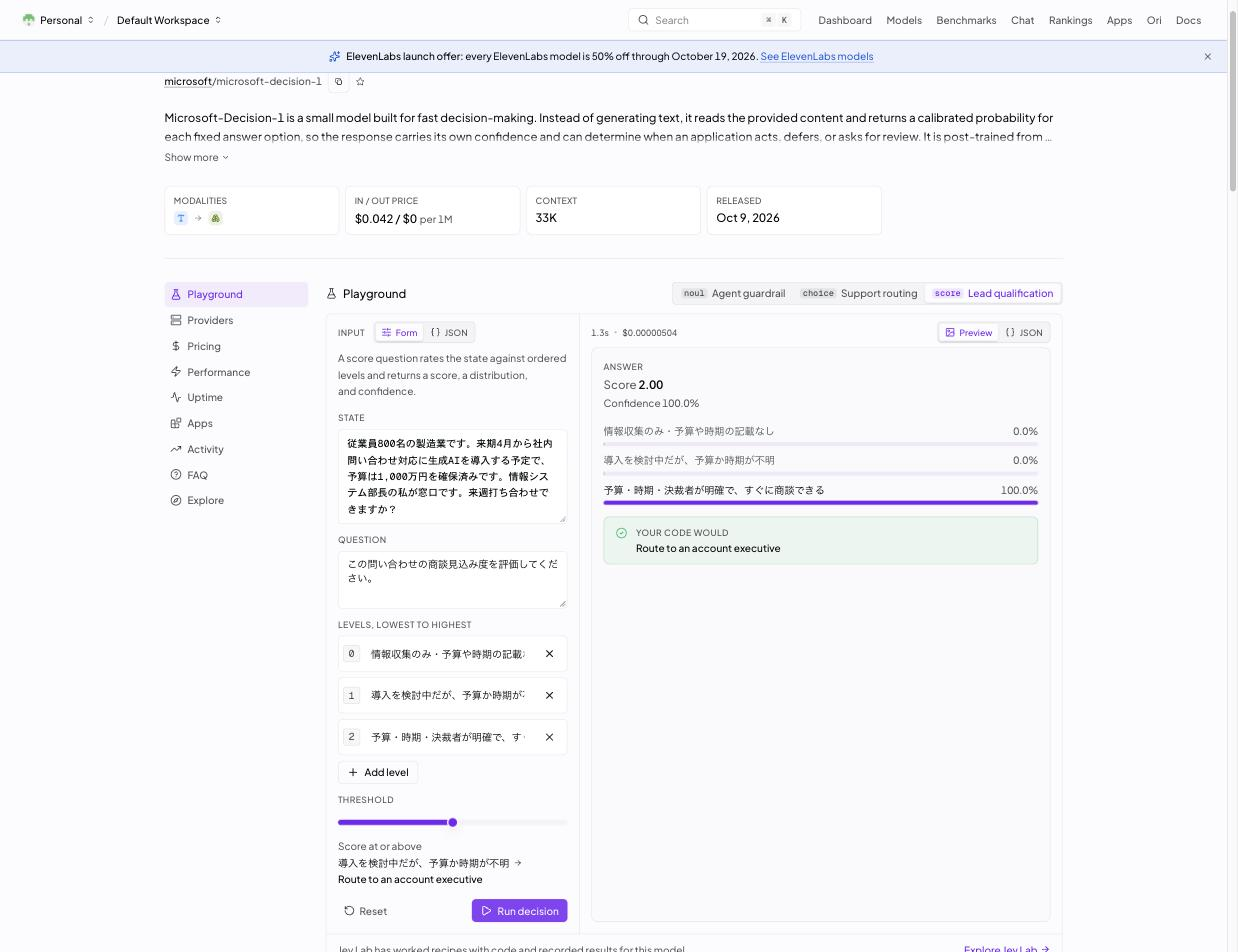
Task: Click into the Question text area
Action: click(452, 580)
